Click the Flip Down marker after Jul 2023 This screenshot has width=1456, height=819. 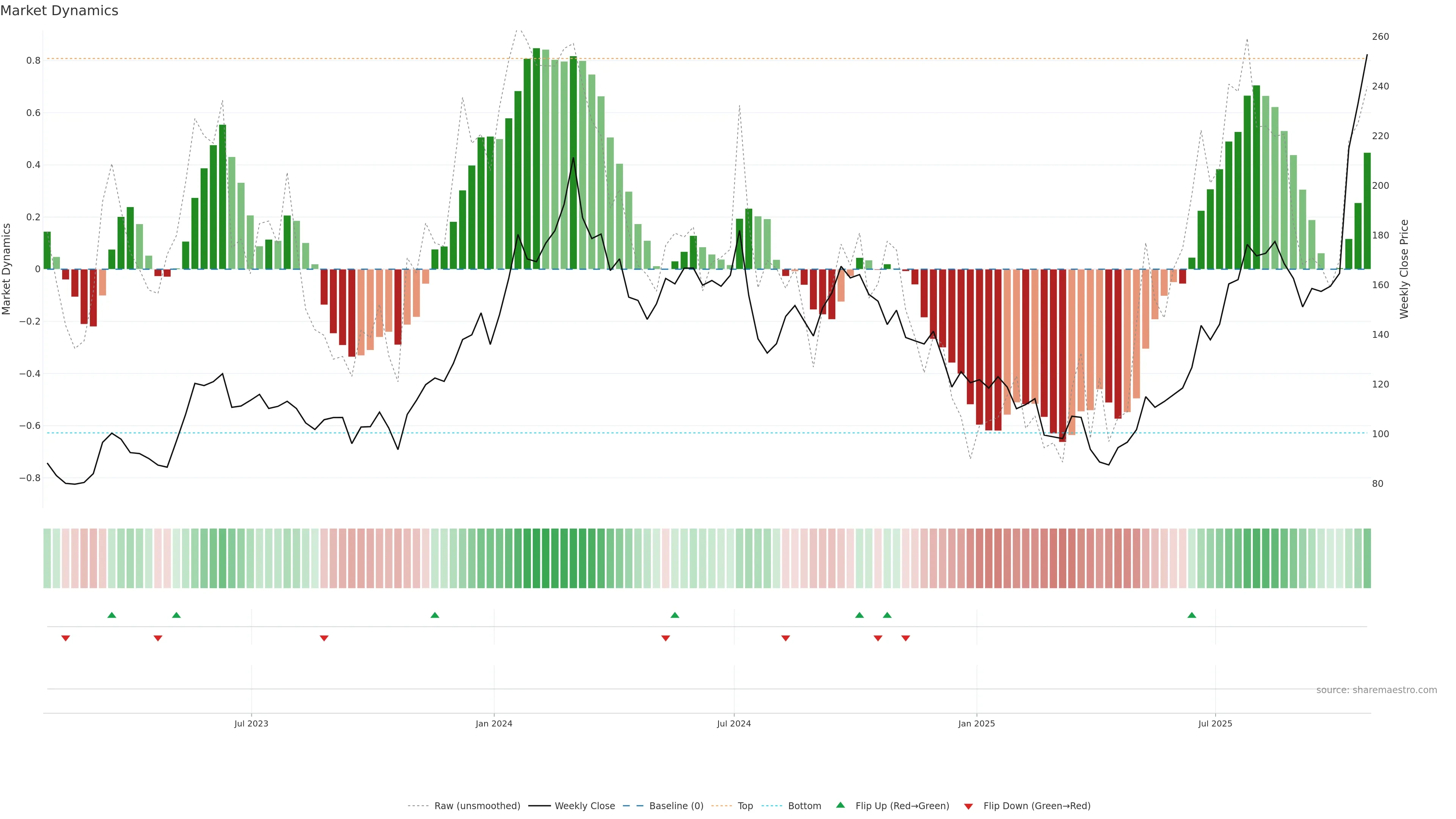[324, 638]
